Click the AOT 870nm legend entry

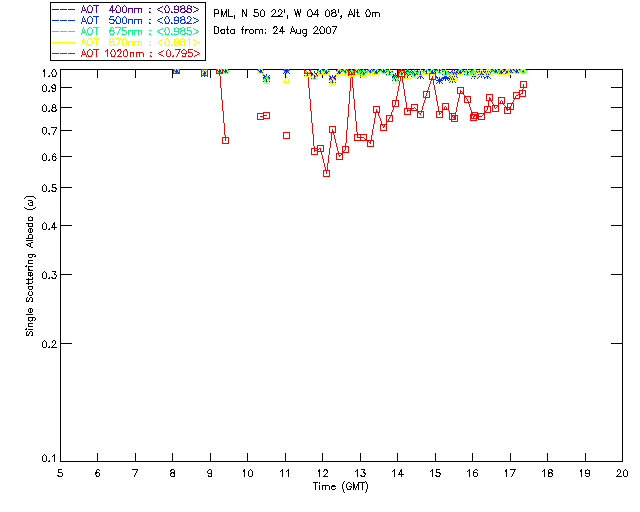(126, 42)
